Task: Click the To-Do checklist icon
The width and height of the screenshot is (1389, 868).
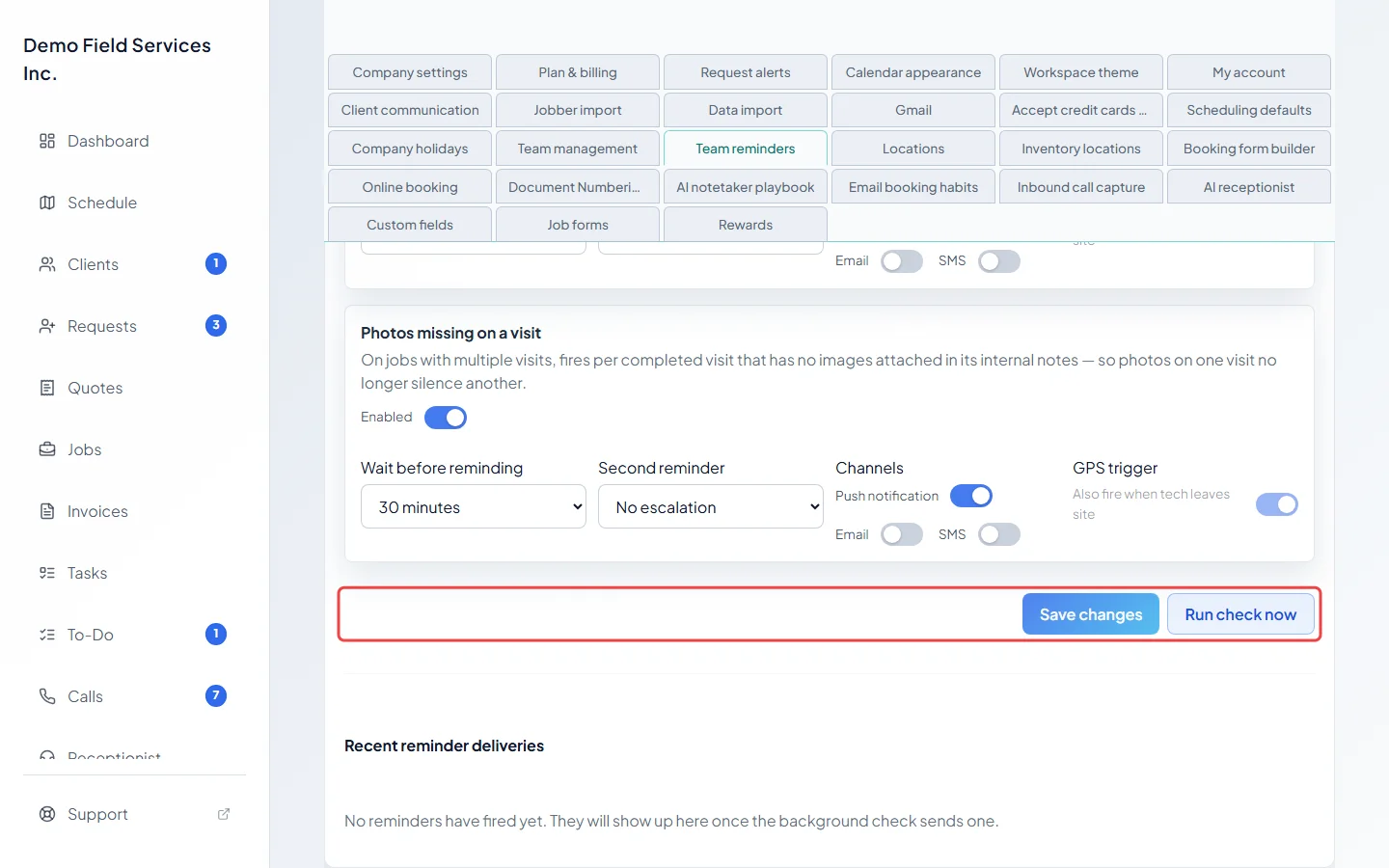Action: [47, 635]
